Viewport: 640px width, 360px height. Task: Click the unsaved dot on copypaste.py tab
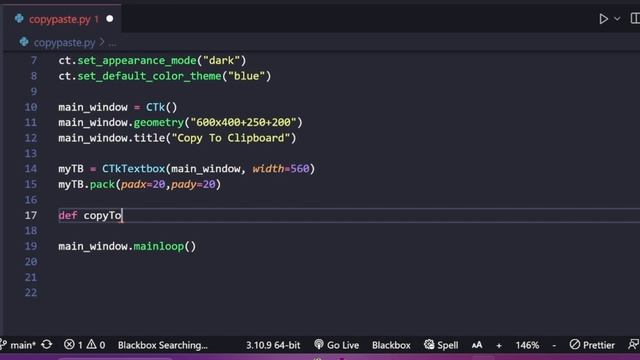(109, 19)
